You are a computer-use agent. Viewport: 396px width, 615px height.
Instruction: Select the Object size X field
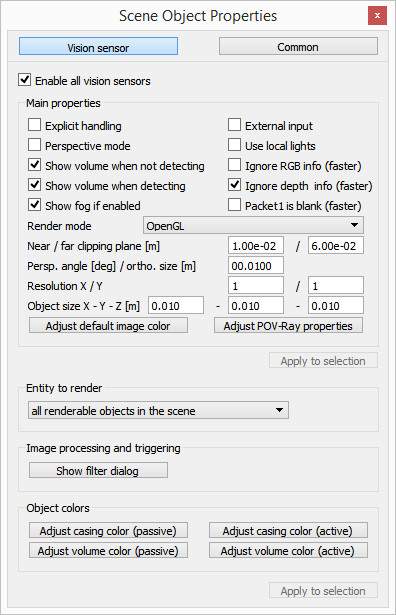[x=176, y=306]
